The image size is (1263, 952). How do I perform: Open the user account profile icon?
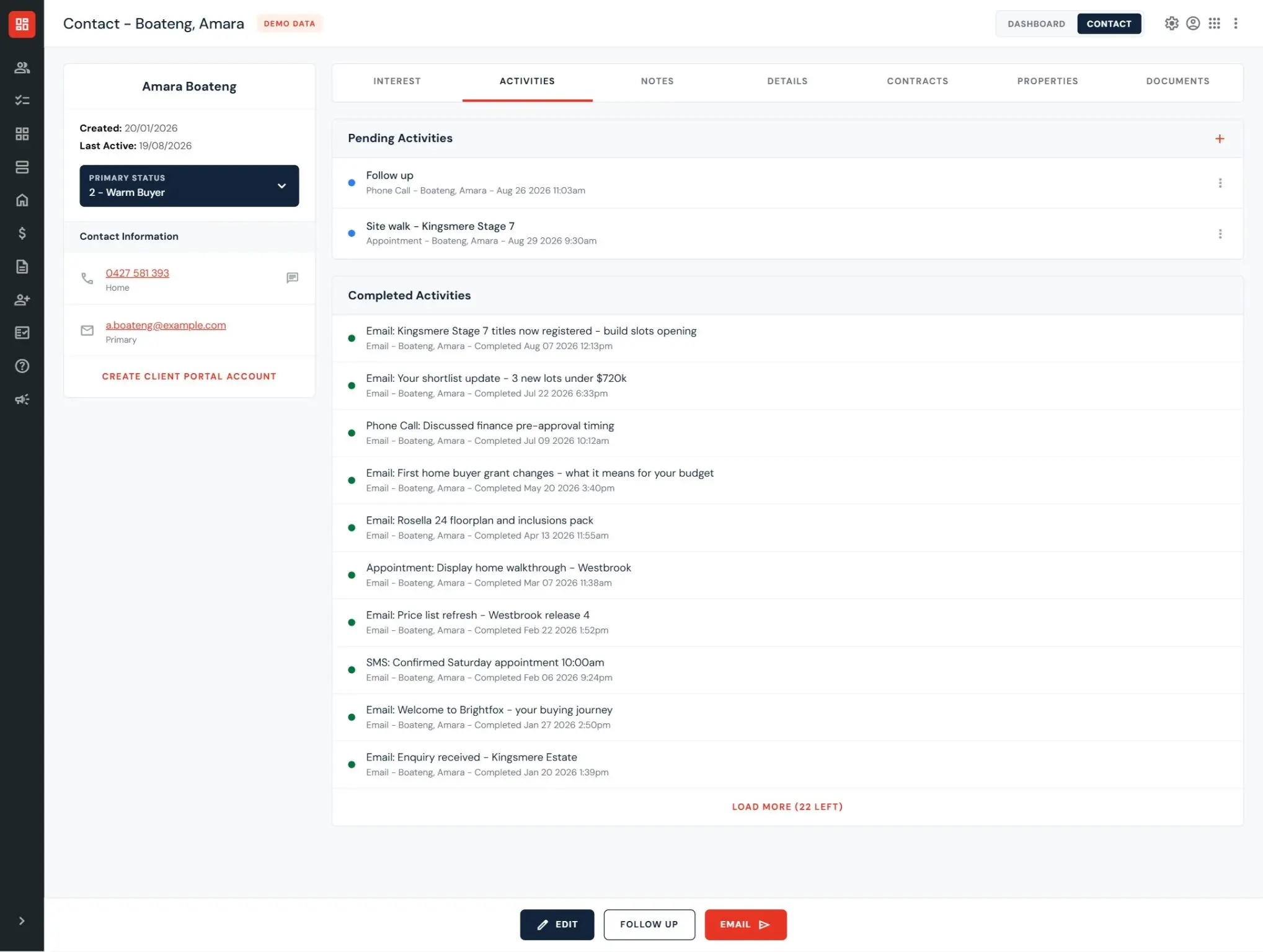pyautogui.click(x=1193, y=24)
